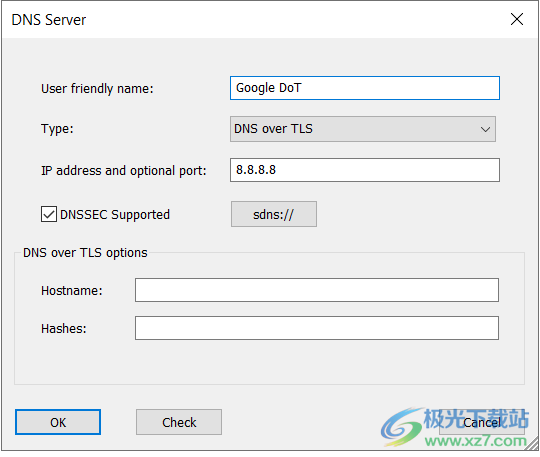
Task: Click the "IP address and optional port:" label
Action: pos(124,171)
